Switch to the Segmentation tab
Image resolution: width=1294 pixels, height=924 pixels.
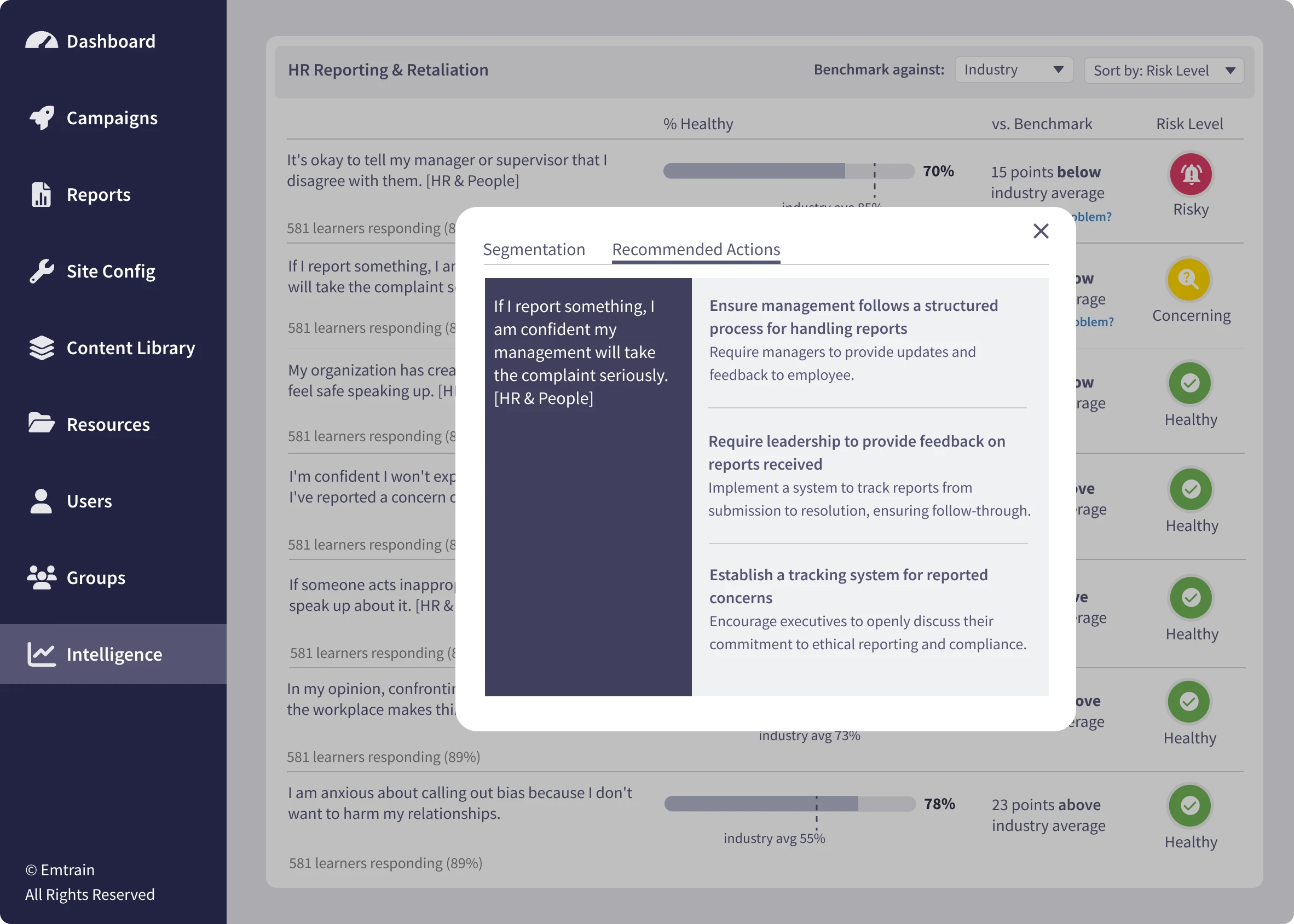click(x=534, y=250)
